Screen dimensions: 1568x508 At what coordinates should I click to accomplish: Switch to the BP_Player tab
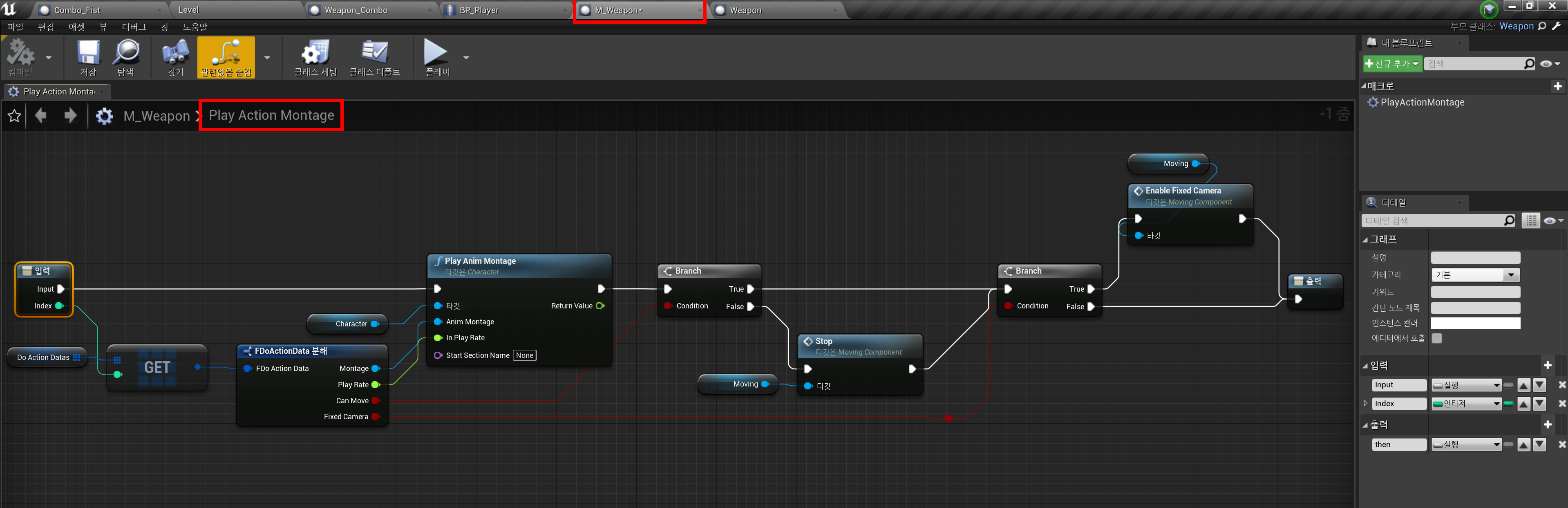coord(479,10)
